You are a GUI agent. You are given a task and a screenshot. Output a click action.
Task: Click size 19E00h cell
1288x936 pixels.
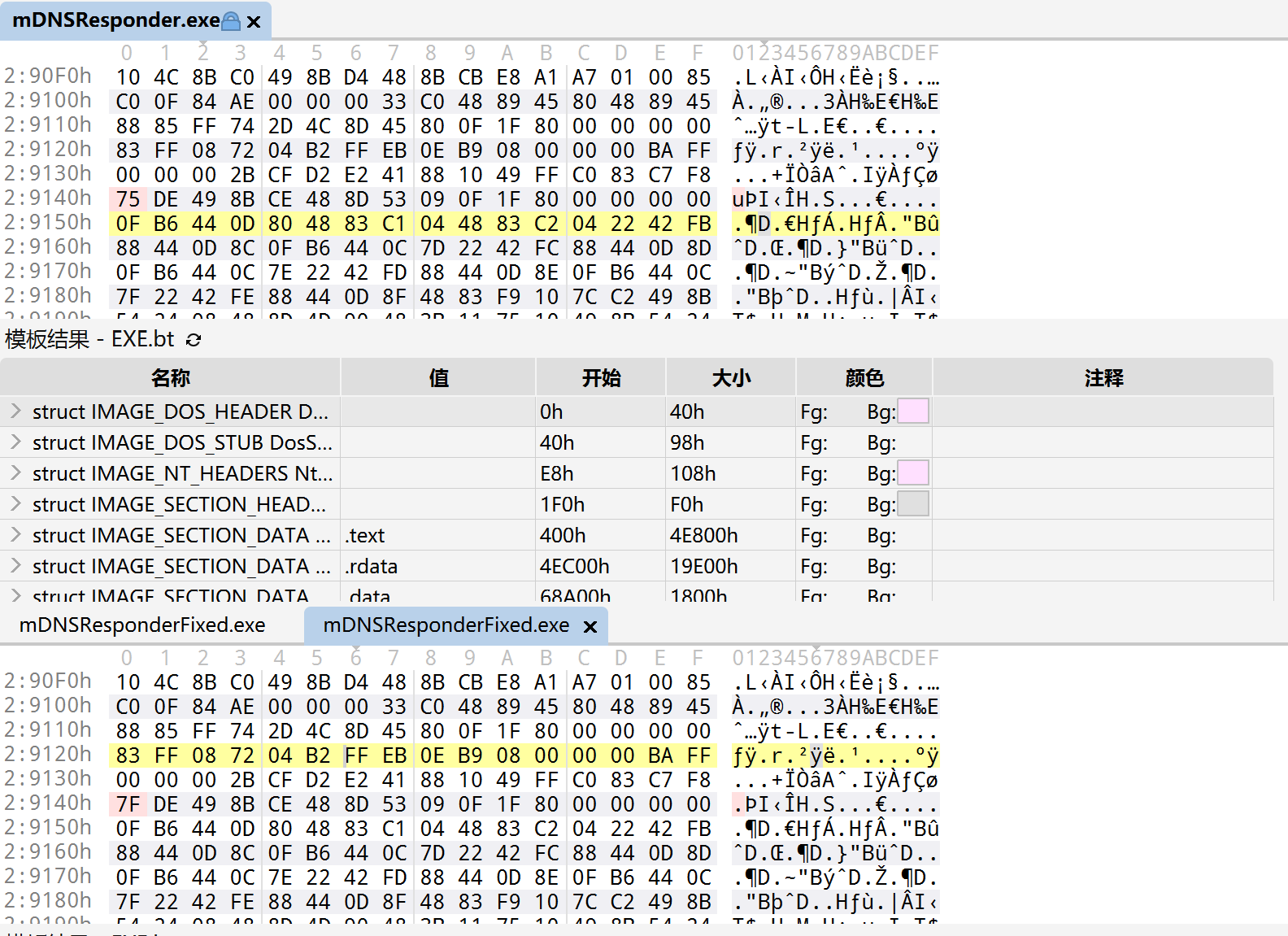click(x=731, y=566)
